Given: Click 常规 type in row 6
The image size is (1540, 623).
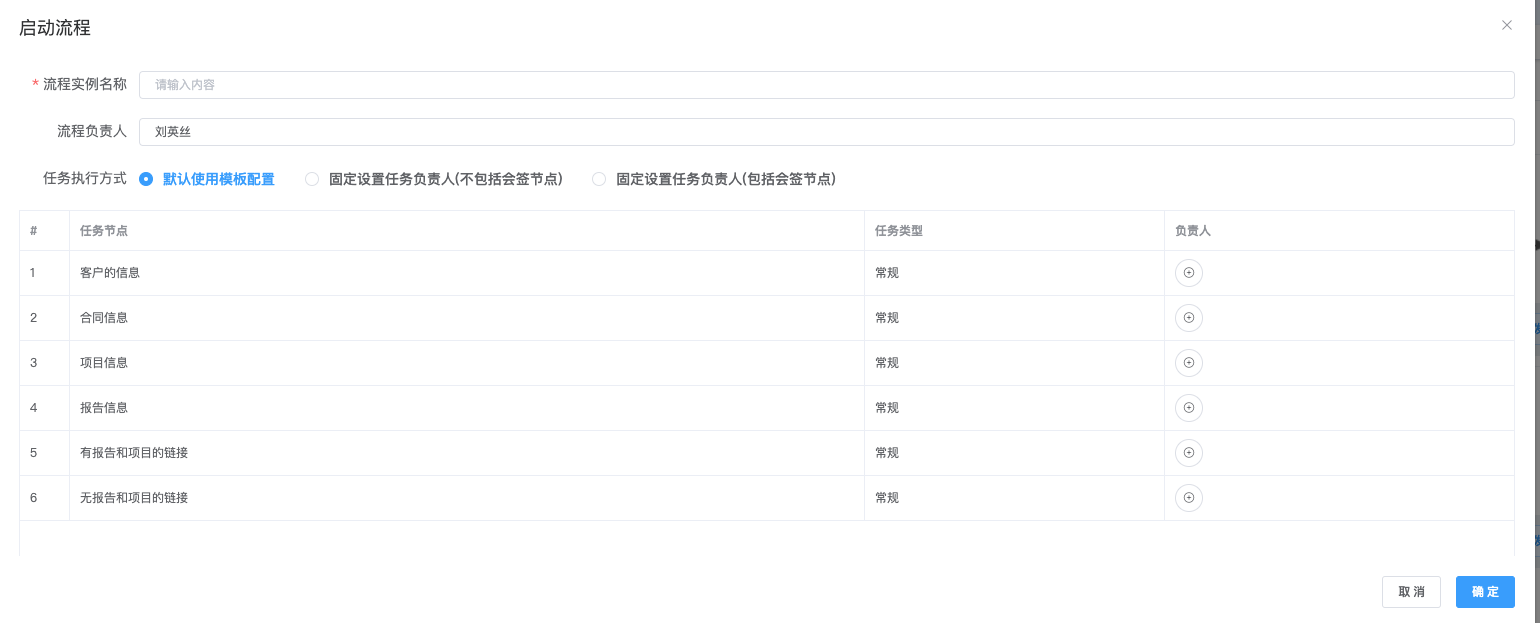Looking at the screenshot, I should 887,497.
